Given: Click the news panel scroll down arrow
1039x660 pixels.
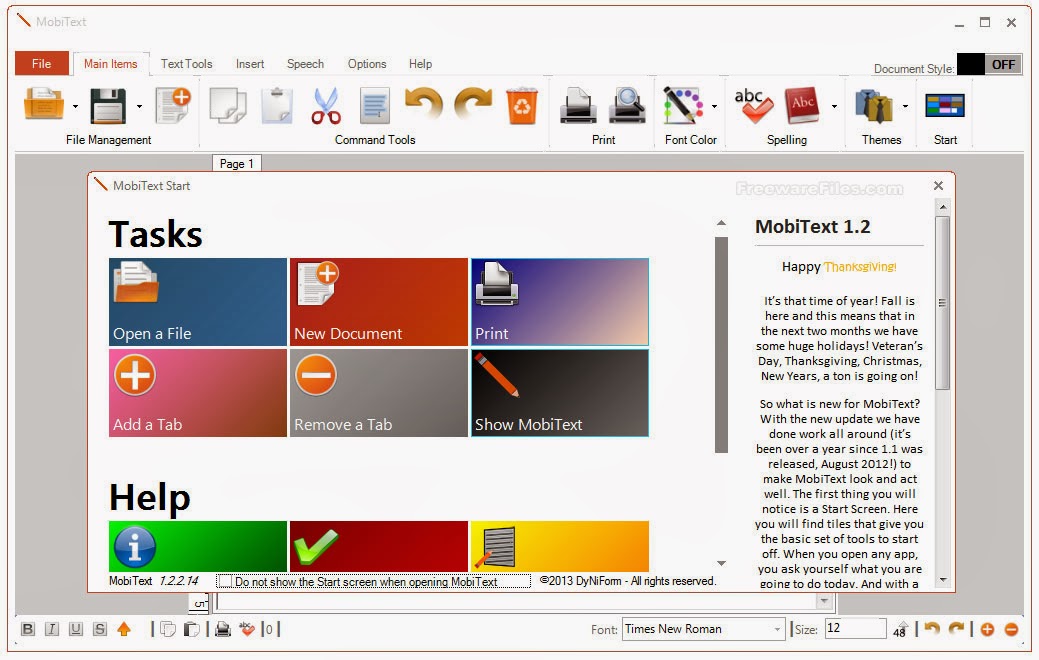Looking at the screenshot, I should [x=942, y=580].
